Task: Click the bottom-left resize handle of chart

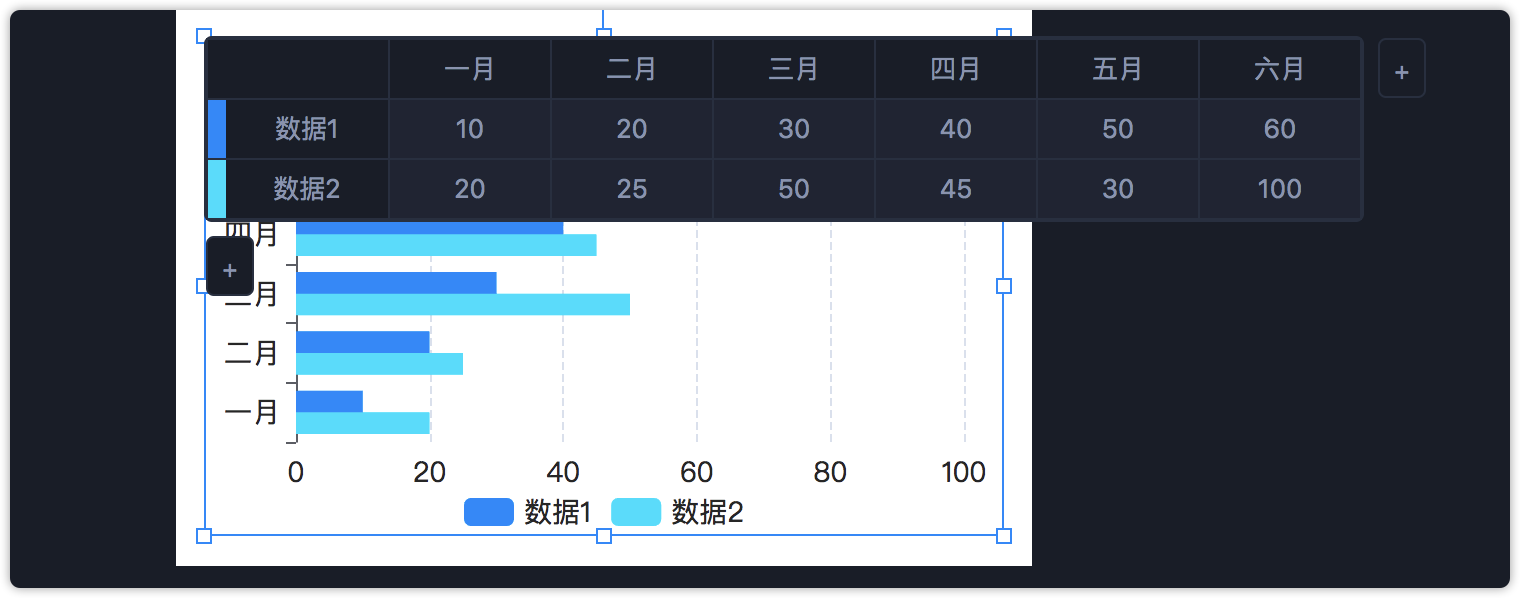Action: 204,536
